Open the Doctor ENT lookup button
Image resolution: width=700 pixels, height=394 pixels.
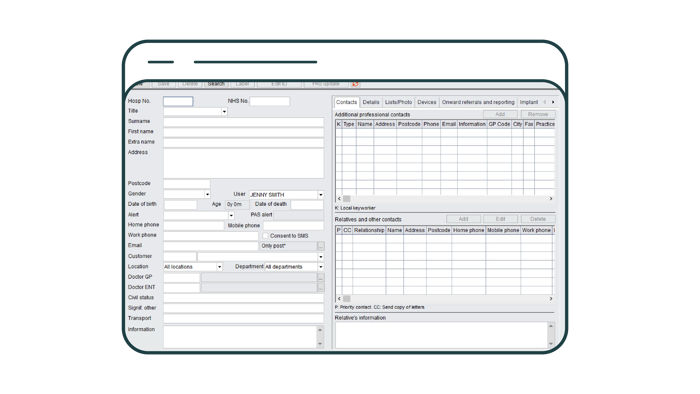(x=321, y=288)
